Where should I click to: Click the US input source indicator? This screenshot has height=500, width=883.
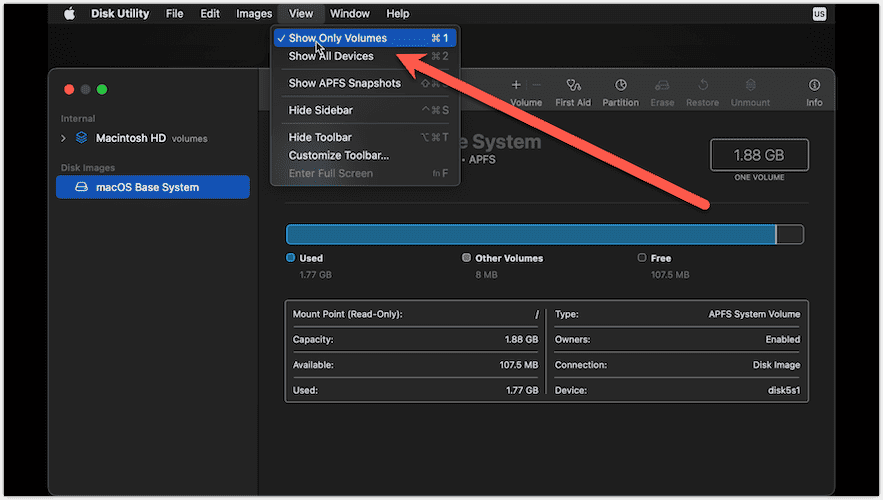click(819, 14)
